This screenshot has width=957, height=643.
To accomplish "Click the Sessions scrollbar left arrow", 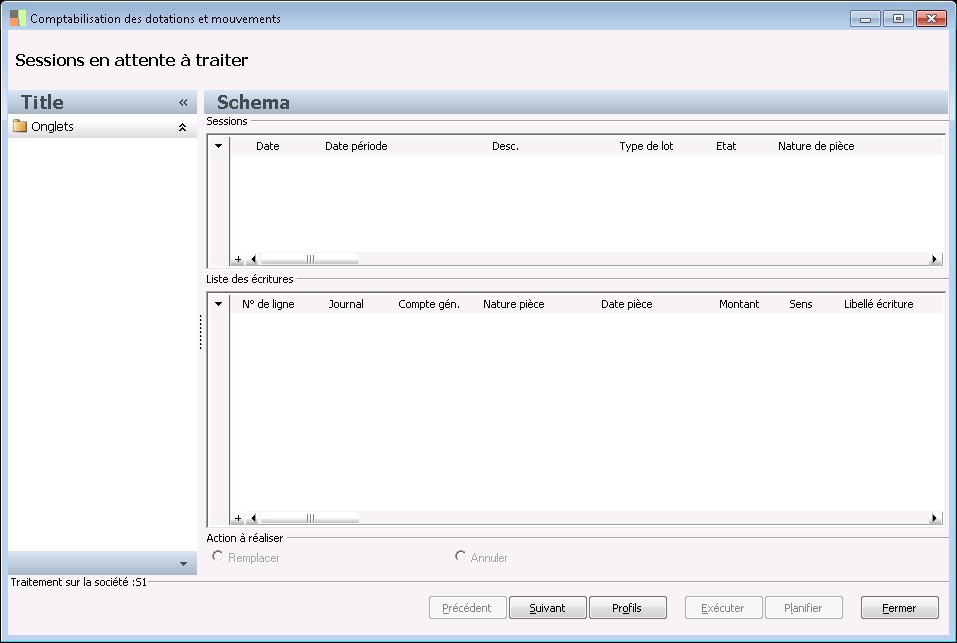I will (253, 259).
